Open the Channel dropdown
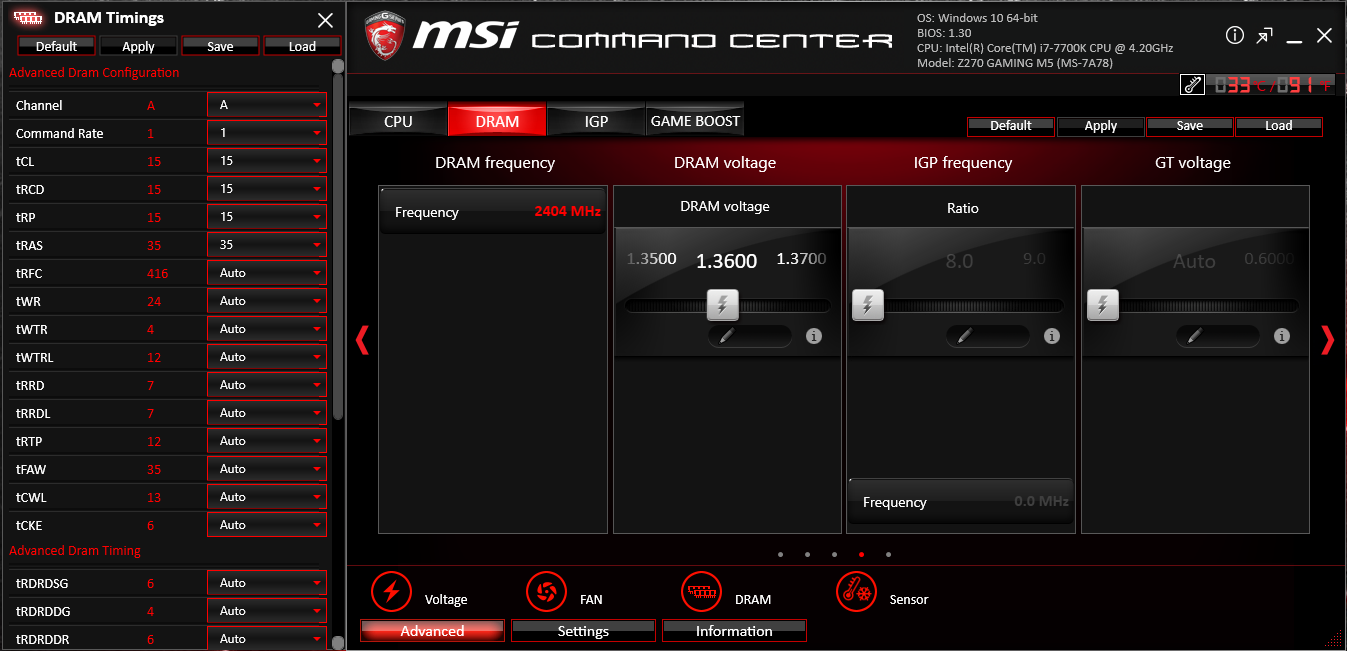1347x651 pixels. 267,105
